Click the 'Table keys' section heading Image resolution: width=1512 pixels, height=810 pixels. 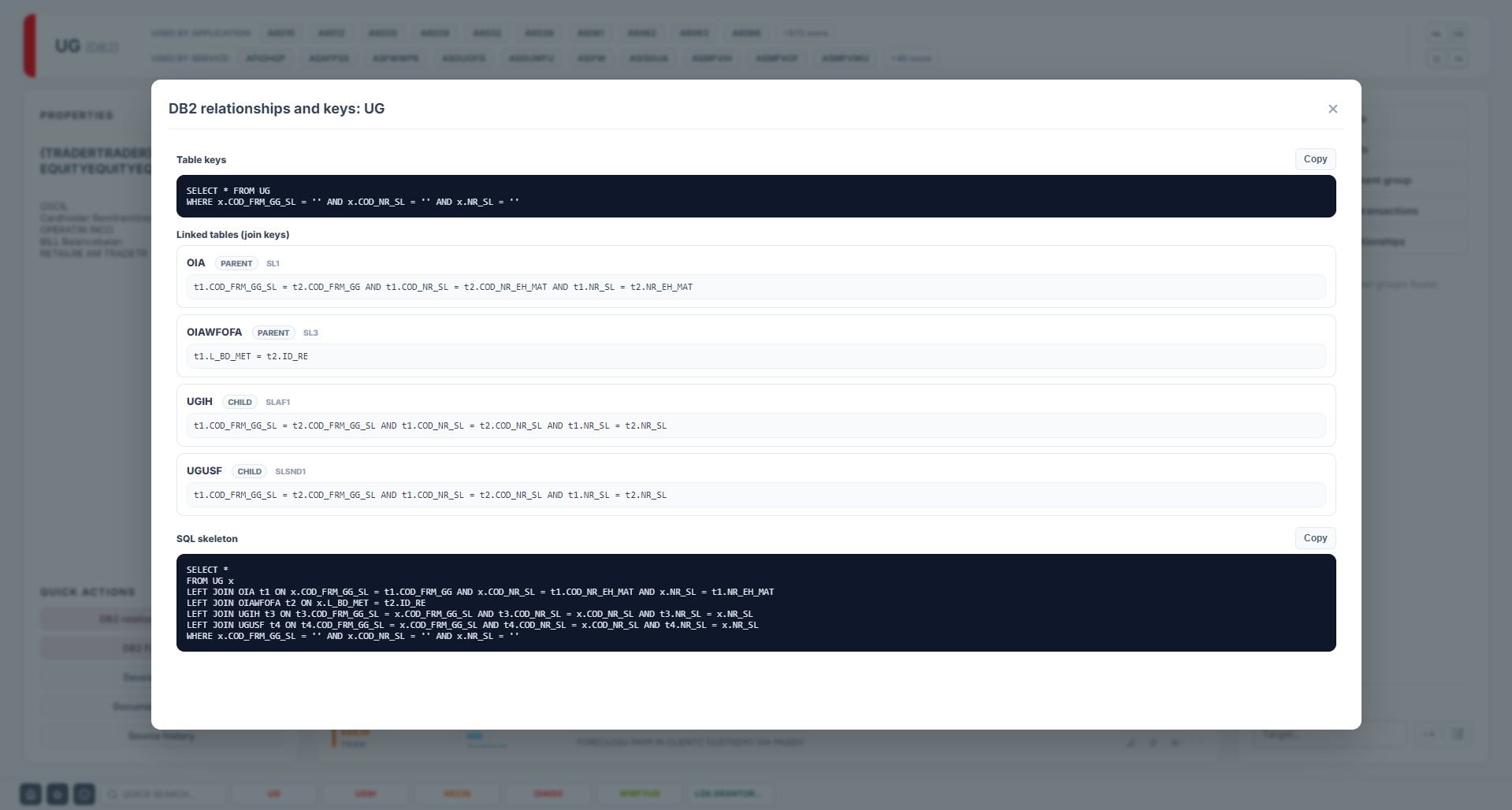click(201, 160)
